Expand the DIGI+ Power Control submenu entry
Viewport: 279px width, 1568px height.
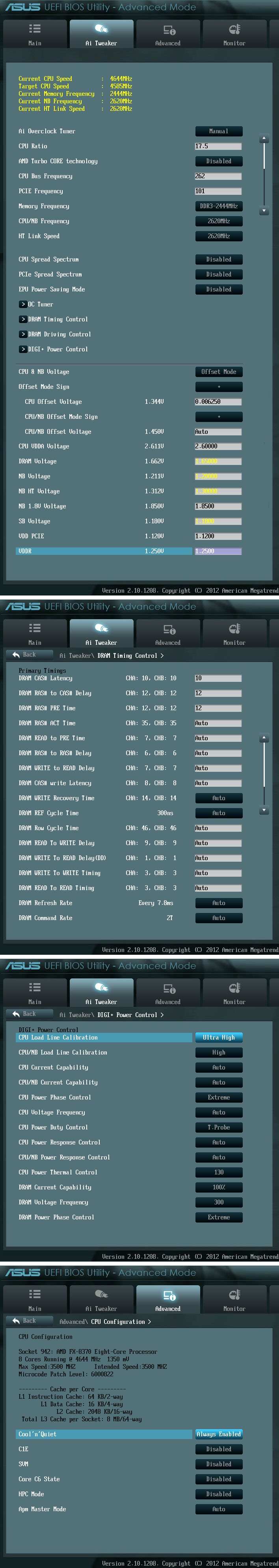[54, 349]
